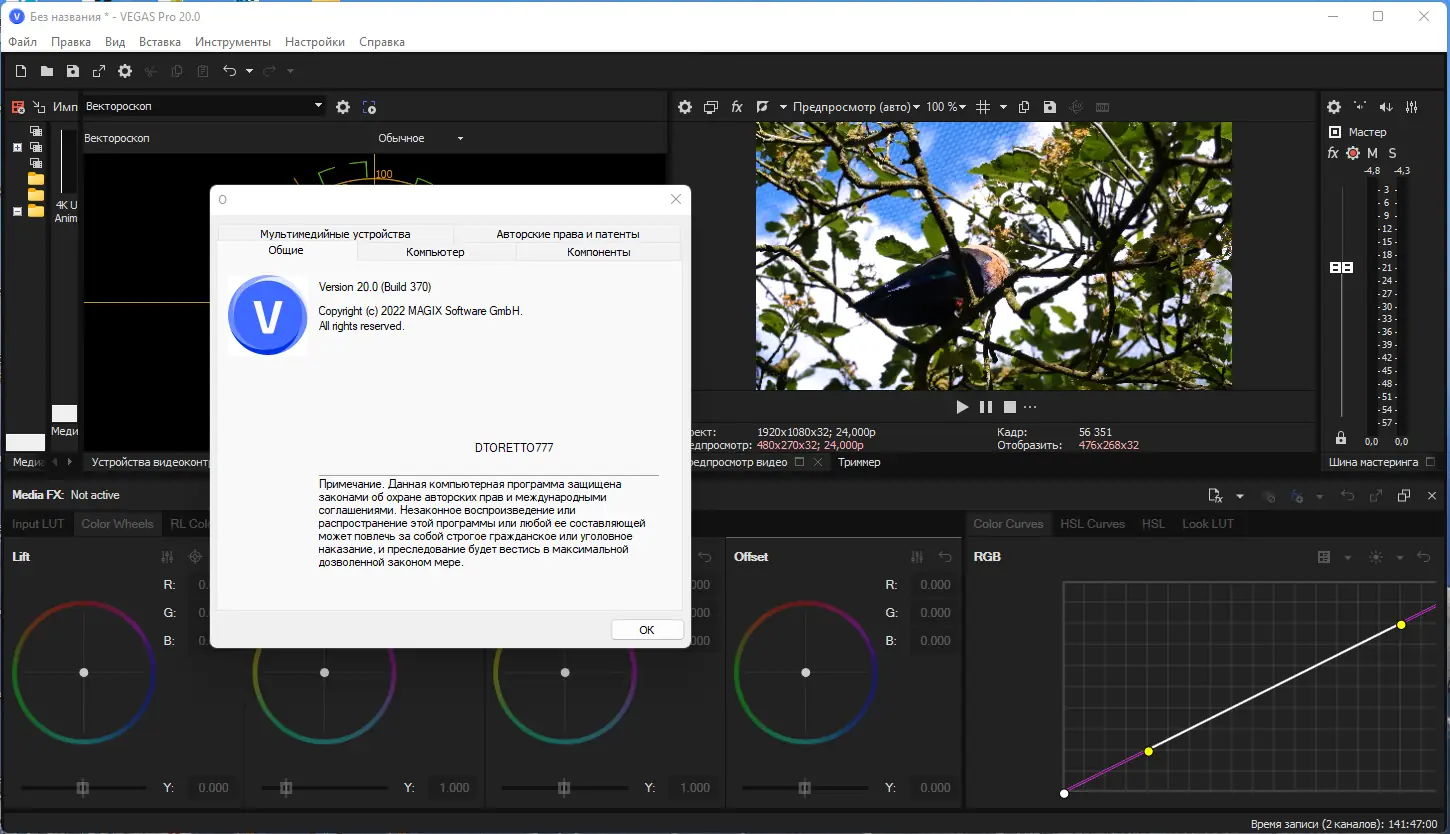
Task: Open the Инструменты menu
Action: [233, 42]
